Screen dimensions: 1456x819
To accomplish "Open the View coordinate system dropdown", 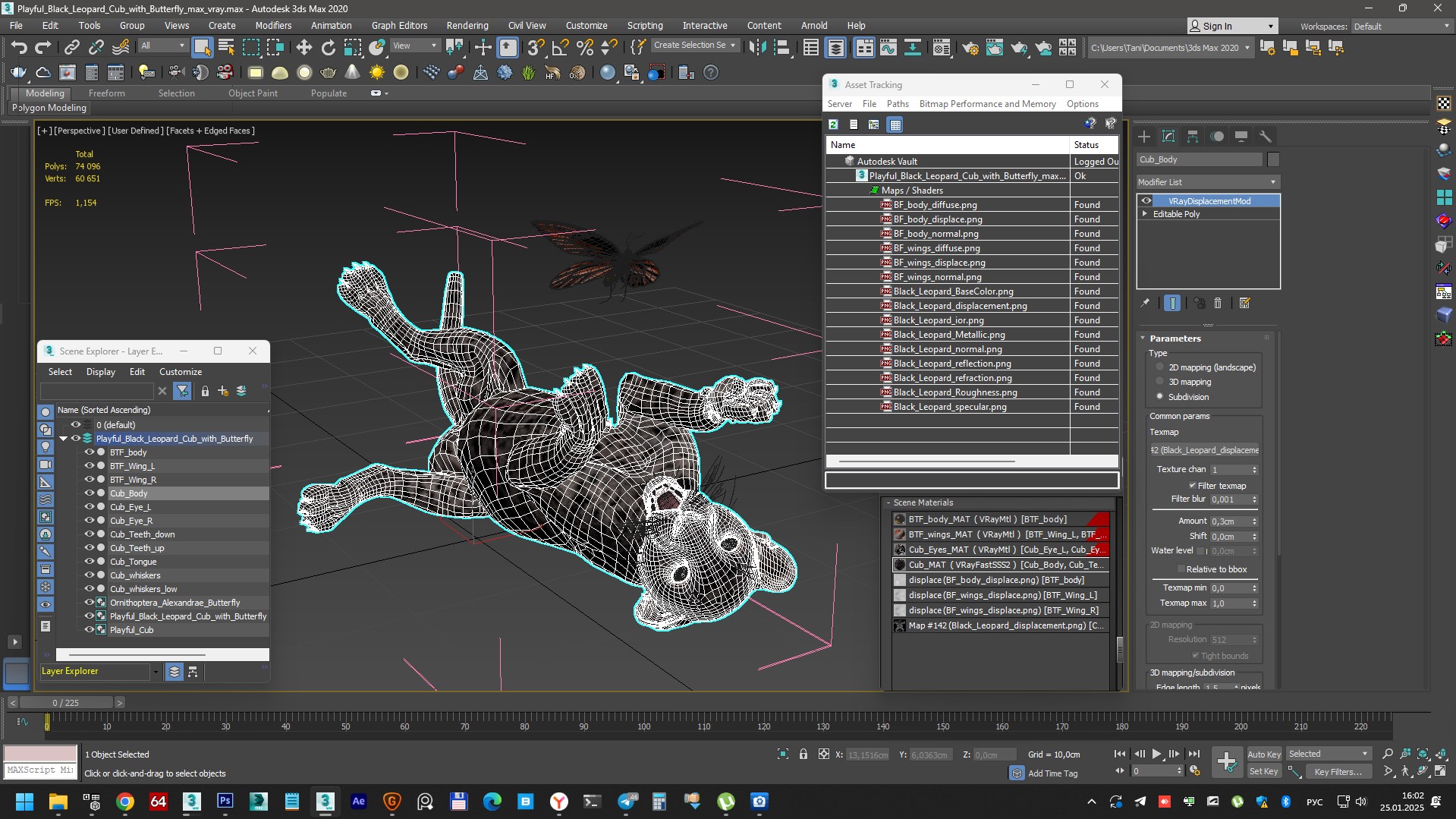I will (414, 46).
